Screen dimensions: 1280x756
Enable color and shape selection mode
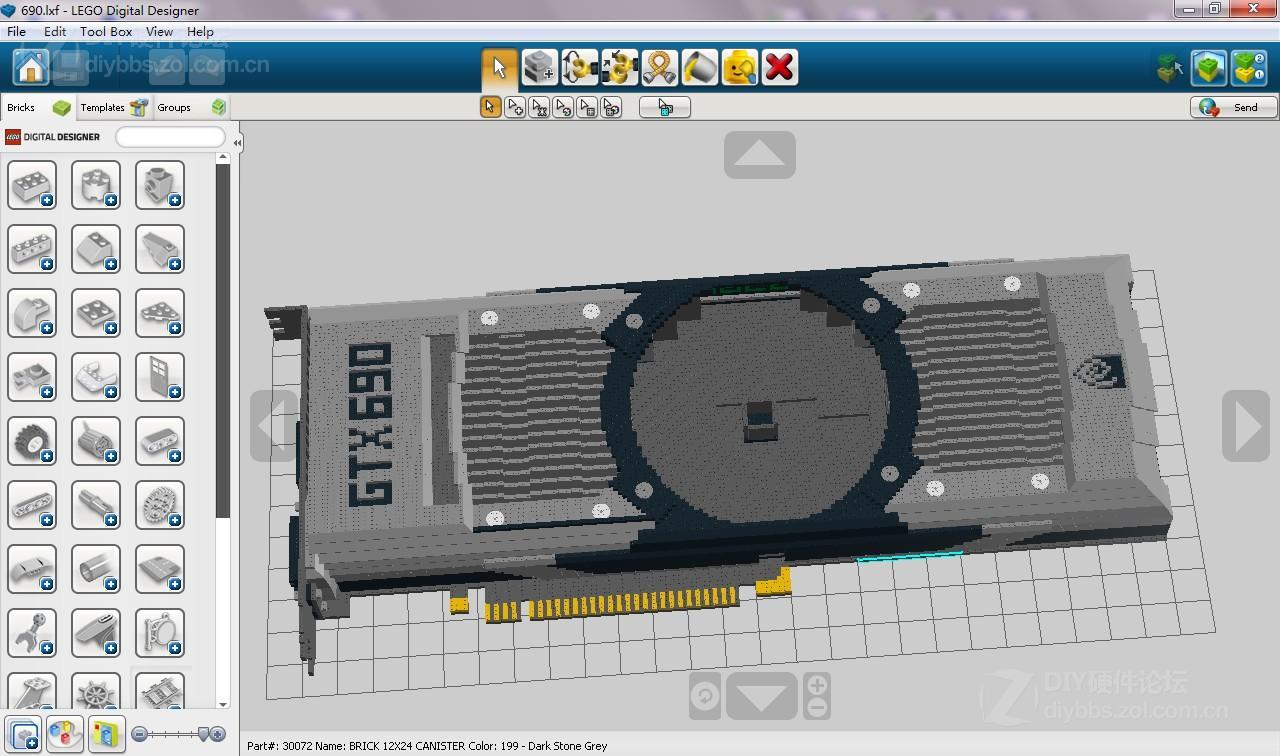point(611,107)
